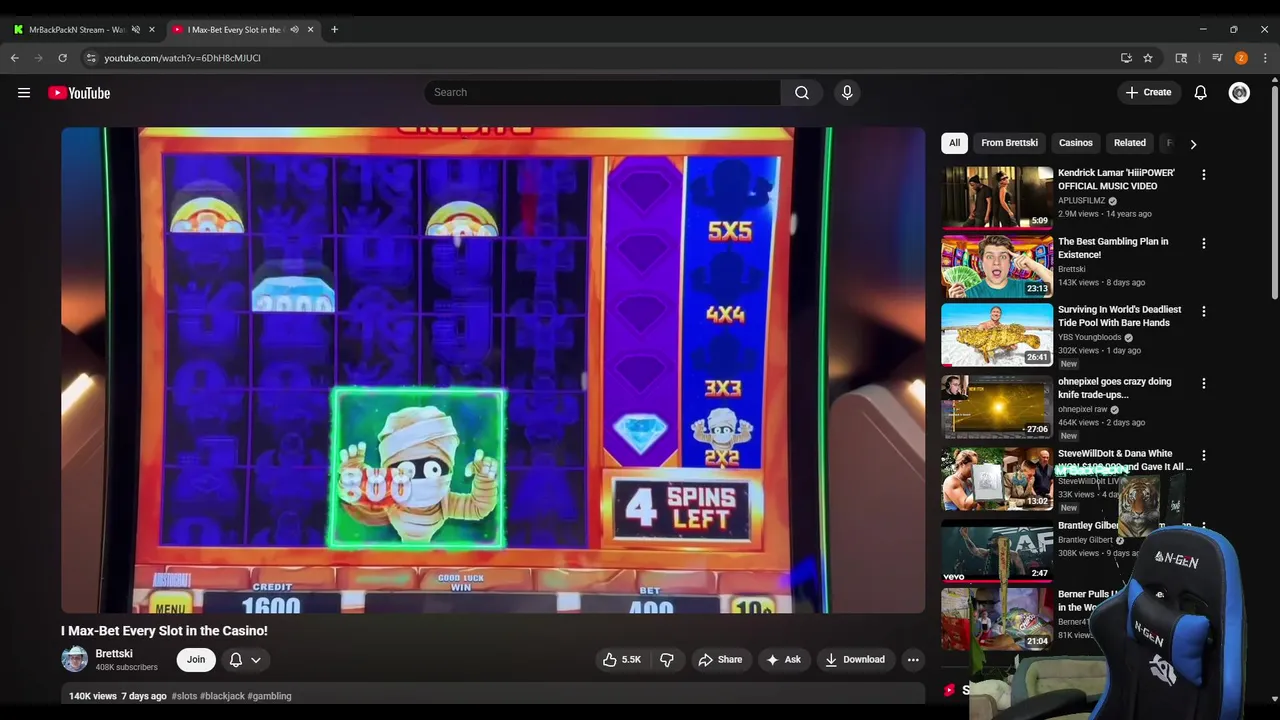Open a new browser tab
This screenshot has width=1280, height=720.
tap(334, 30)
